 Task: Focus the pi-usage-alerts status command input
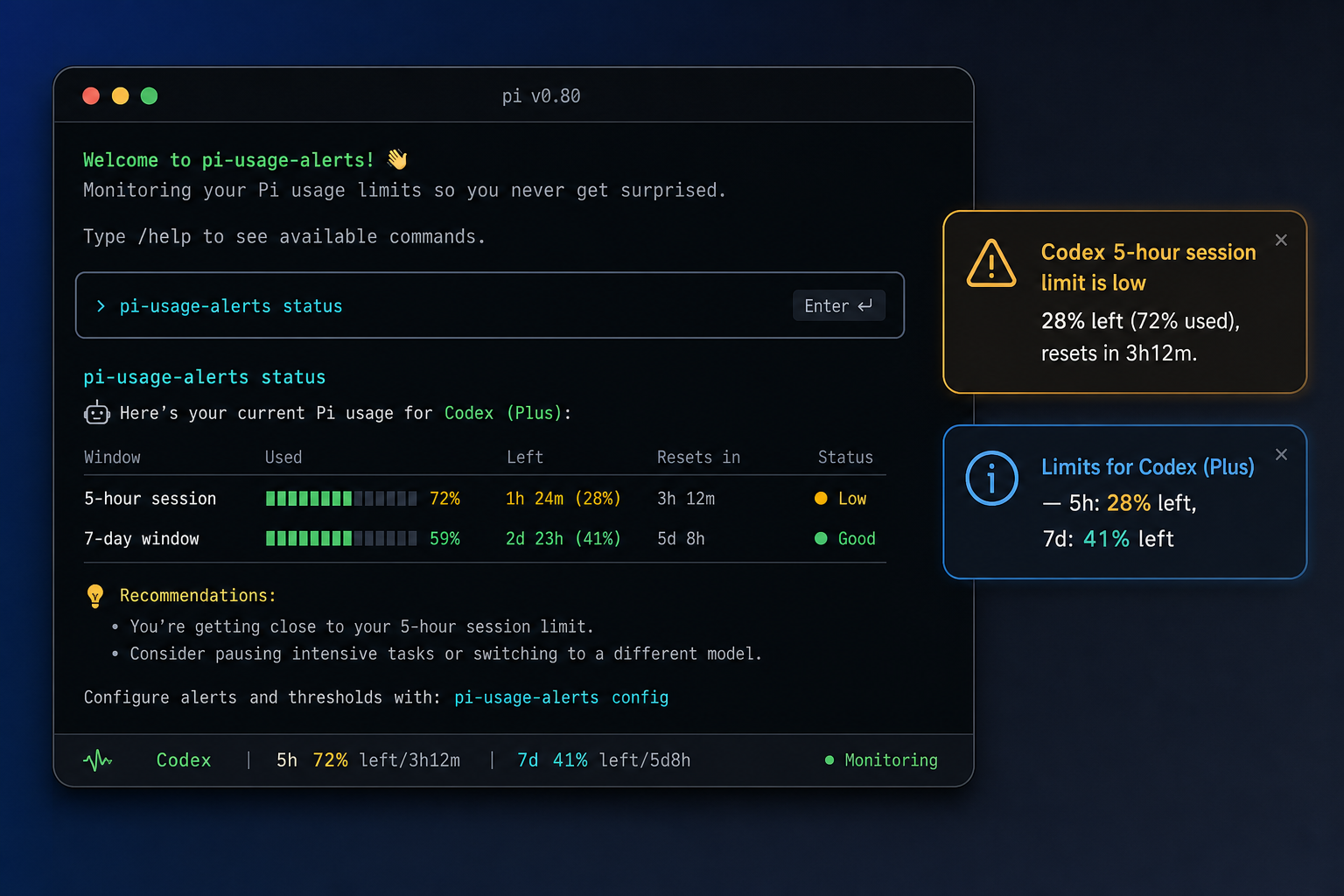(x=490, y=305)
